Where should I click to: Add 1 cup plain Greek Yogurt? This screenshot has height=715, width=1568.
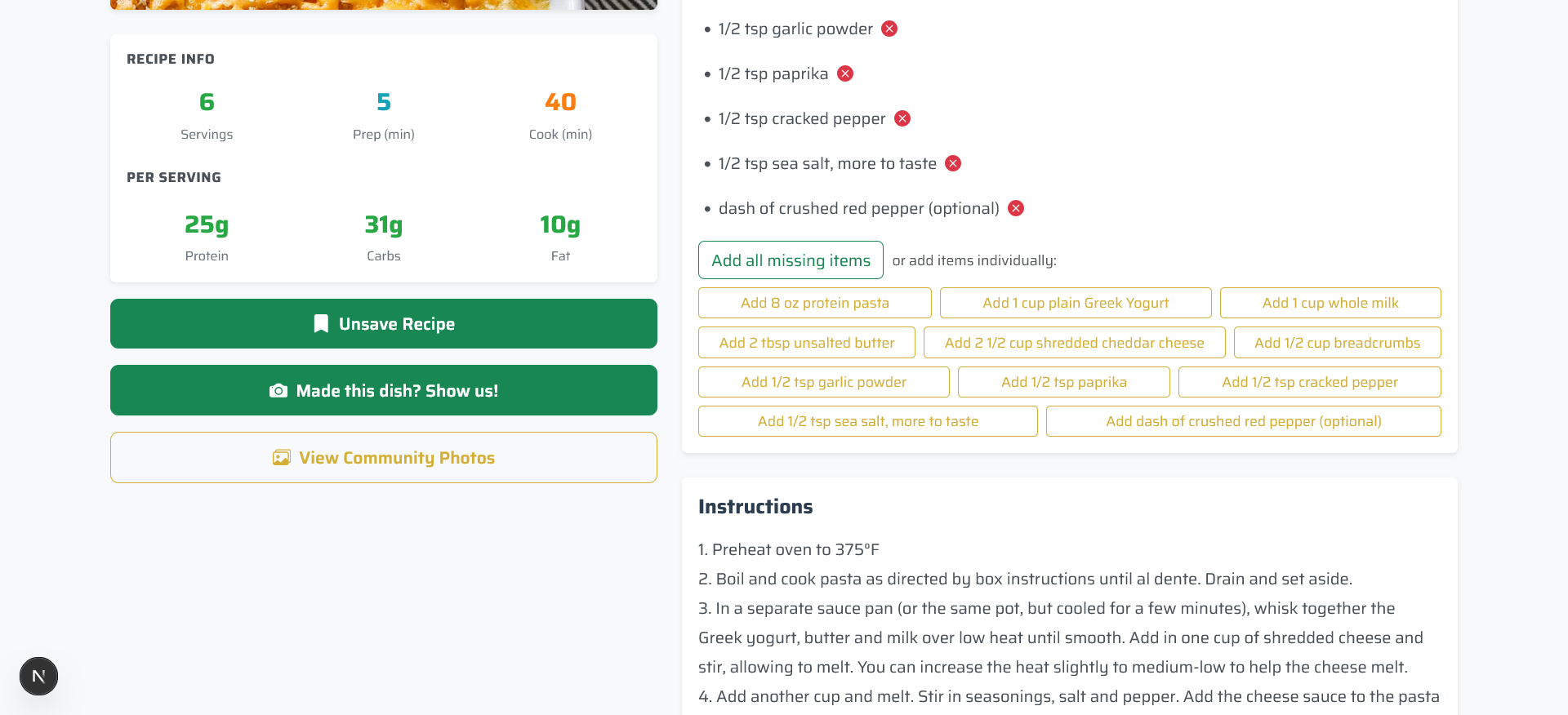(1076, 303)
